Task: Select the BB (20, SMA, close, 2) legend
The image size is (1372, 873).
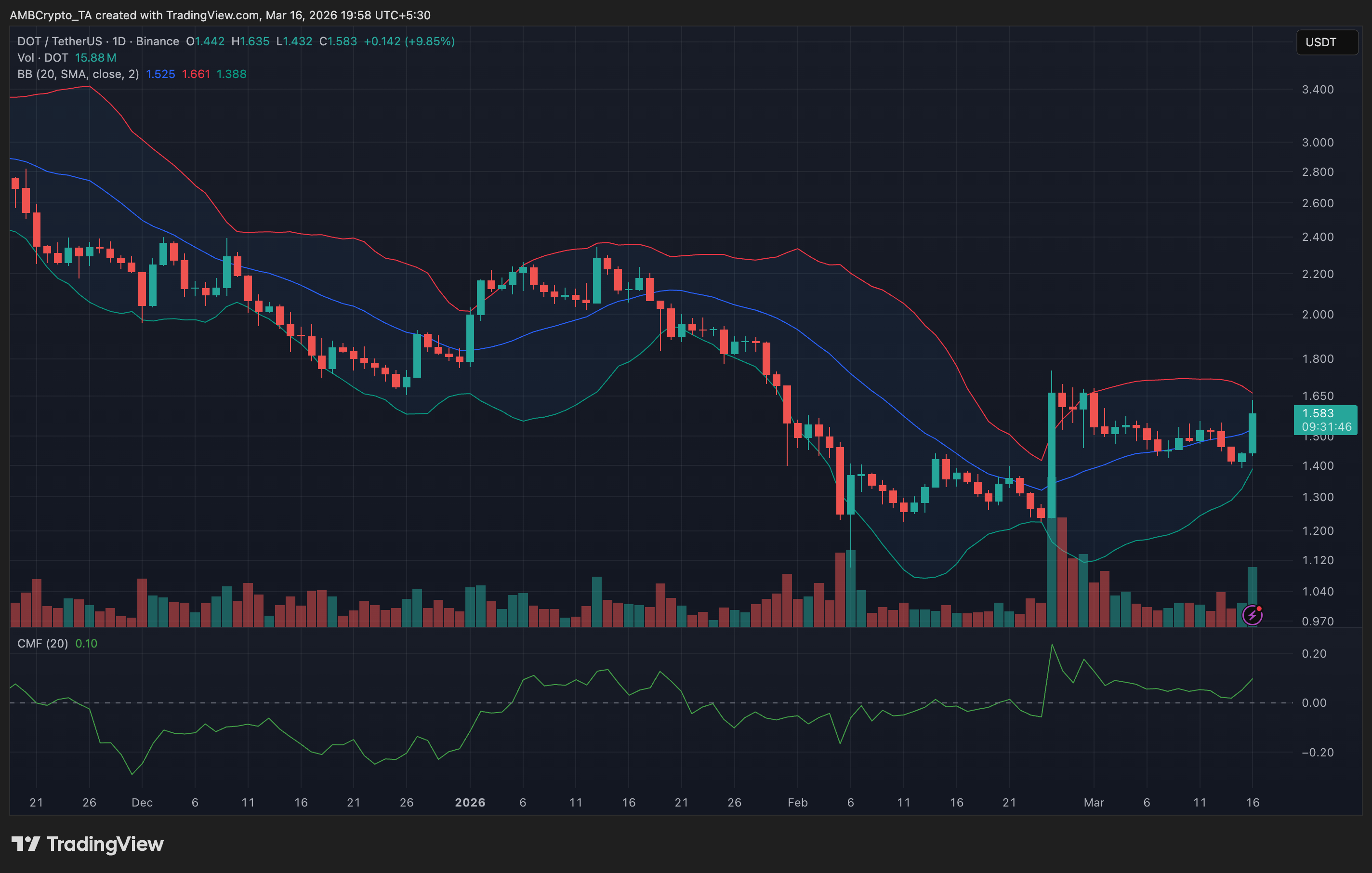Action: pos(78,74)
